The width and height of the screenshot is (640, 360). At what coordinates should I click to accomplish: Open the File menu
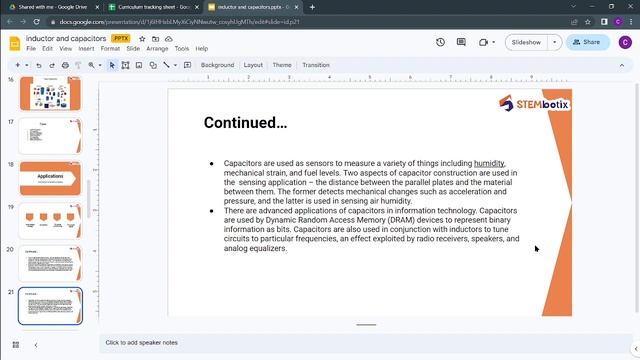31,49
